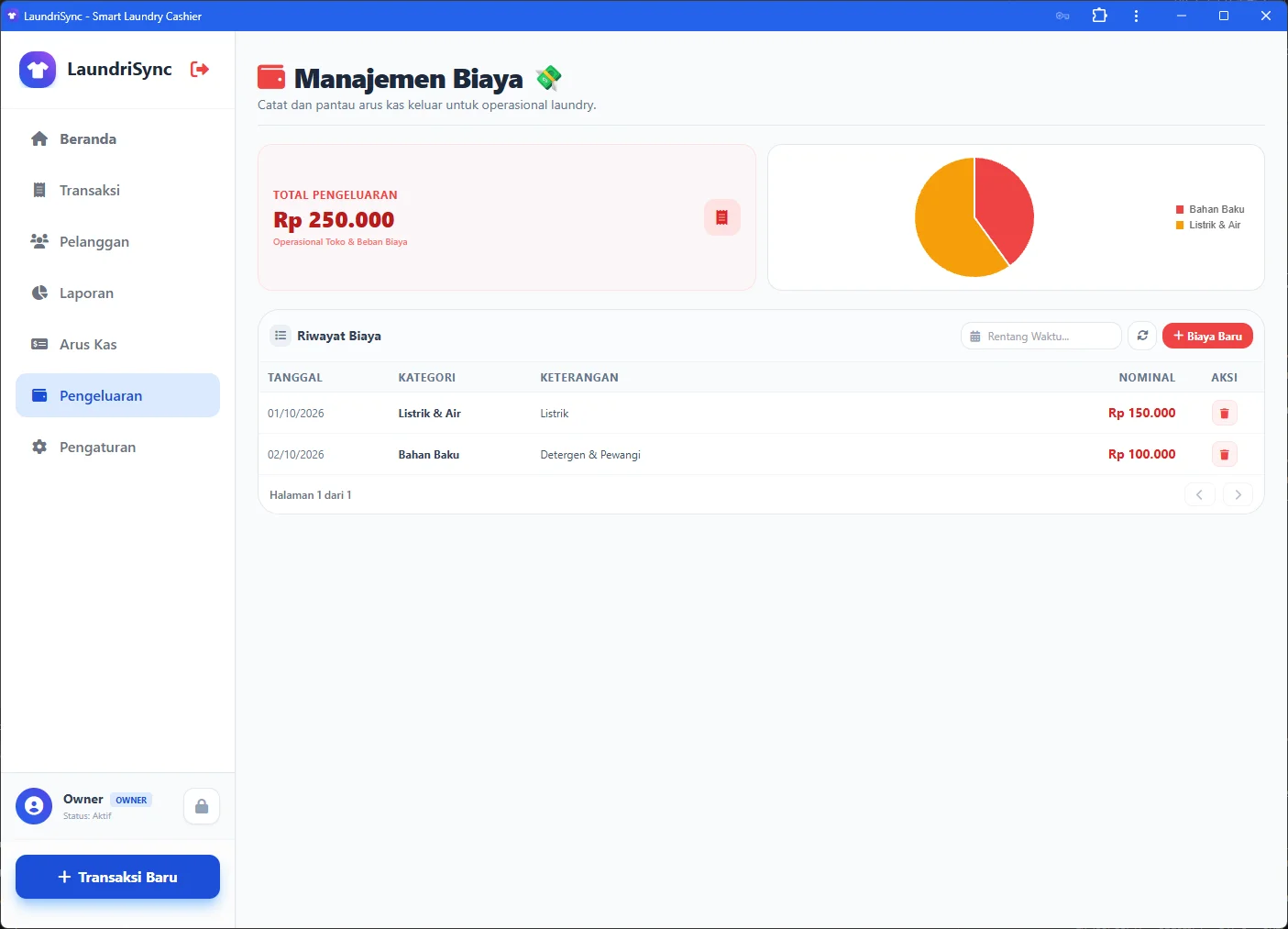Click the Bahan Baku legend color swatch
Screen dimensions: 1288x929
point(1180,209)
